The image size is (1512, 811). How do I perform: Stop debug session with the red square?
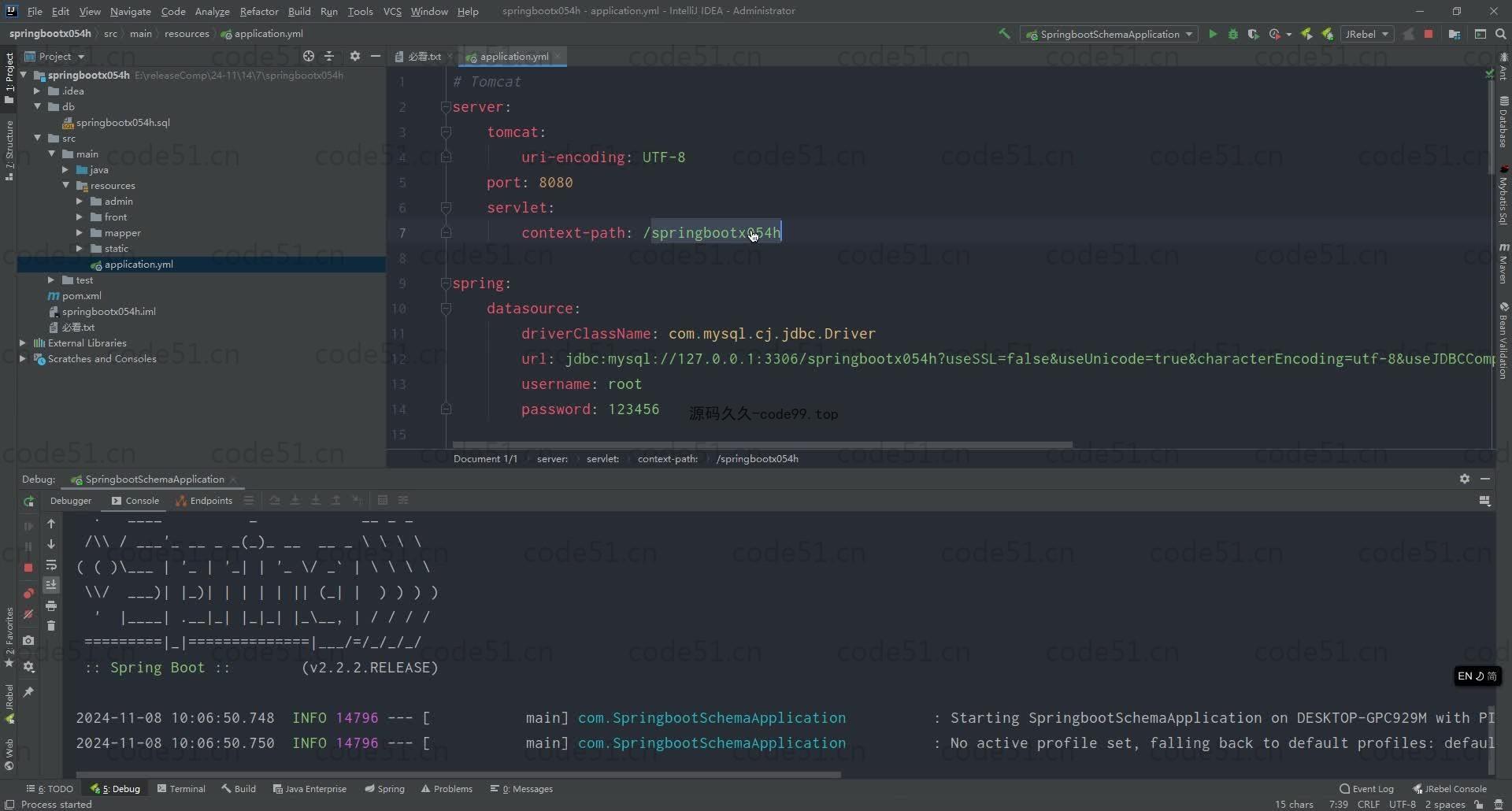pos(28,567)
